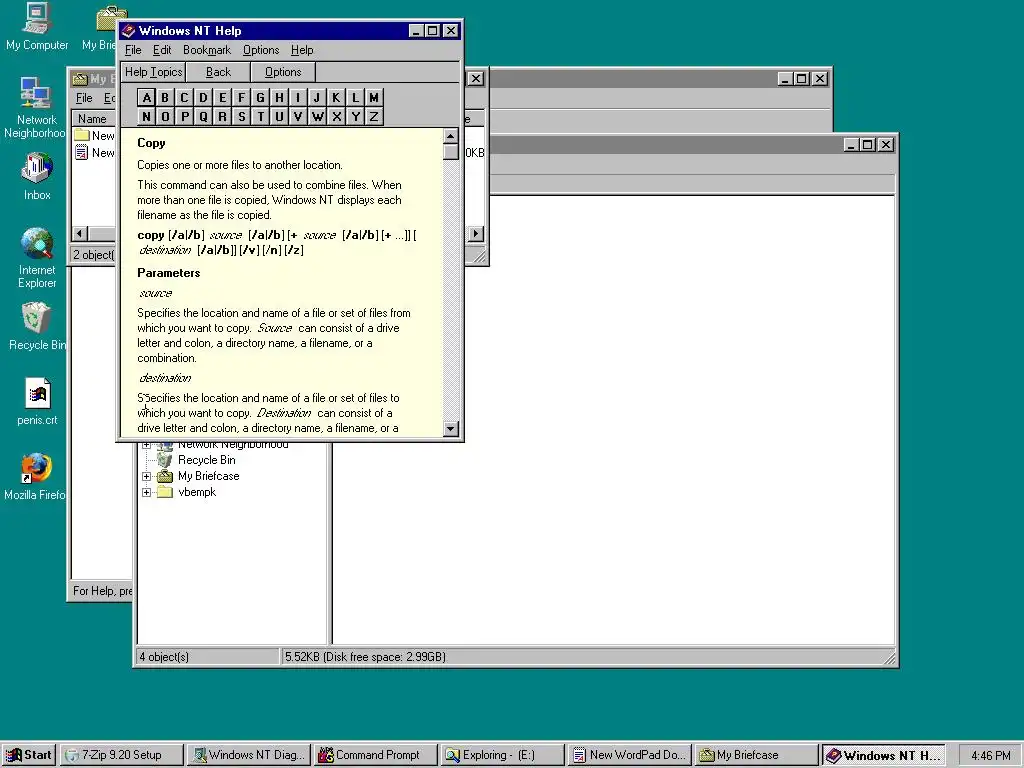Jump to letter C in the help index
This screenshot has height=768, width=1024.
pos(184,97)
